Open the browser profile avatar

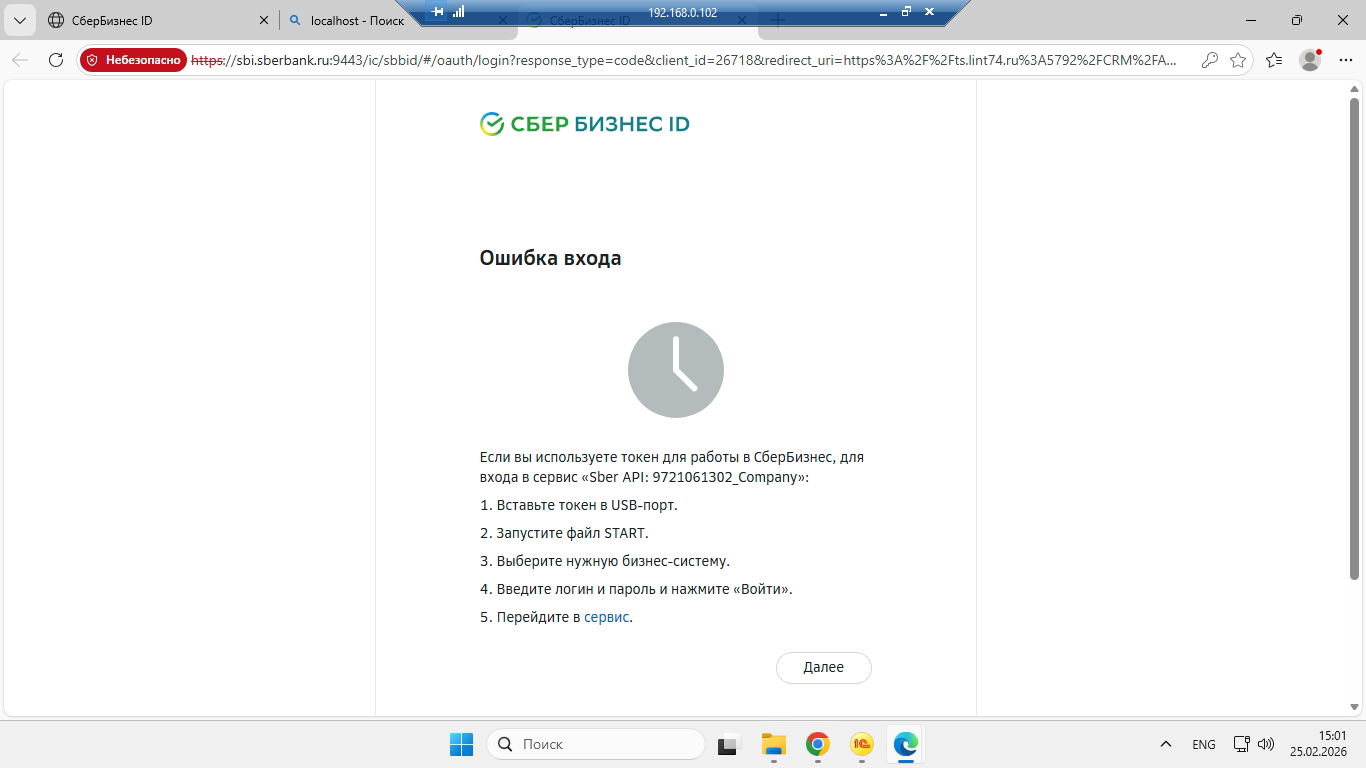point(1310,60)
